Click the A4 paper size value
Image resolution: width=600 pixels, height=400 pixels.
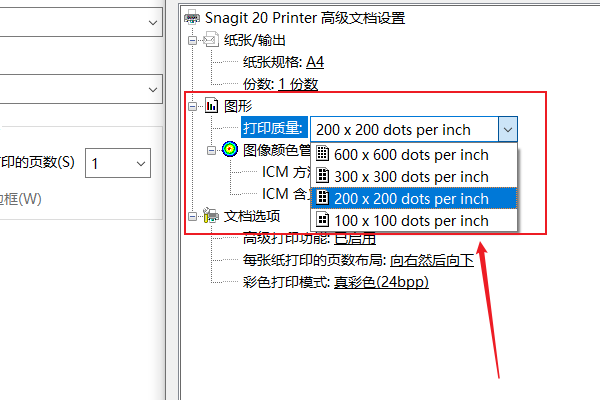(315, 62)
